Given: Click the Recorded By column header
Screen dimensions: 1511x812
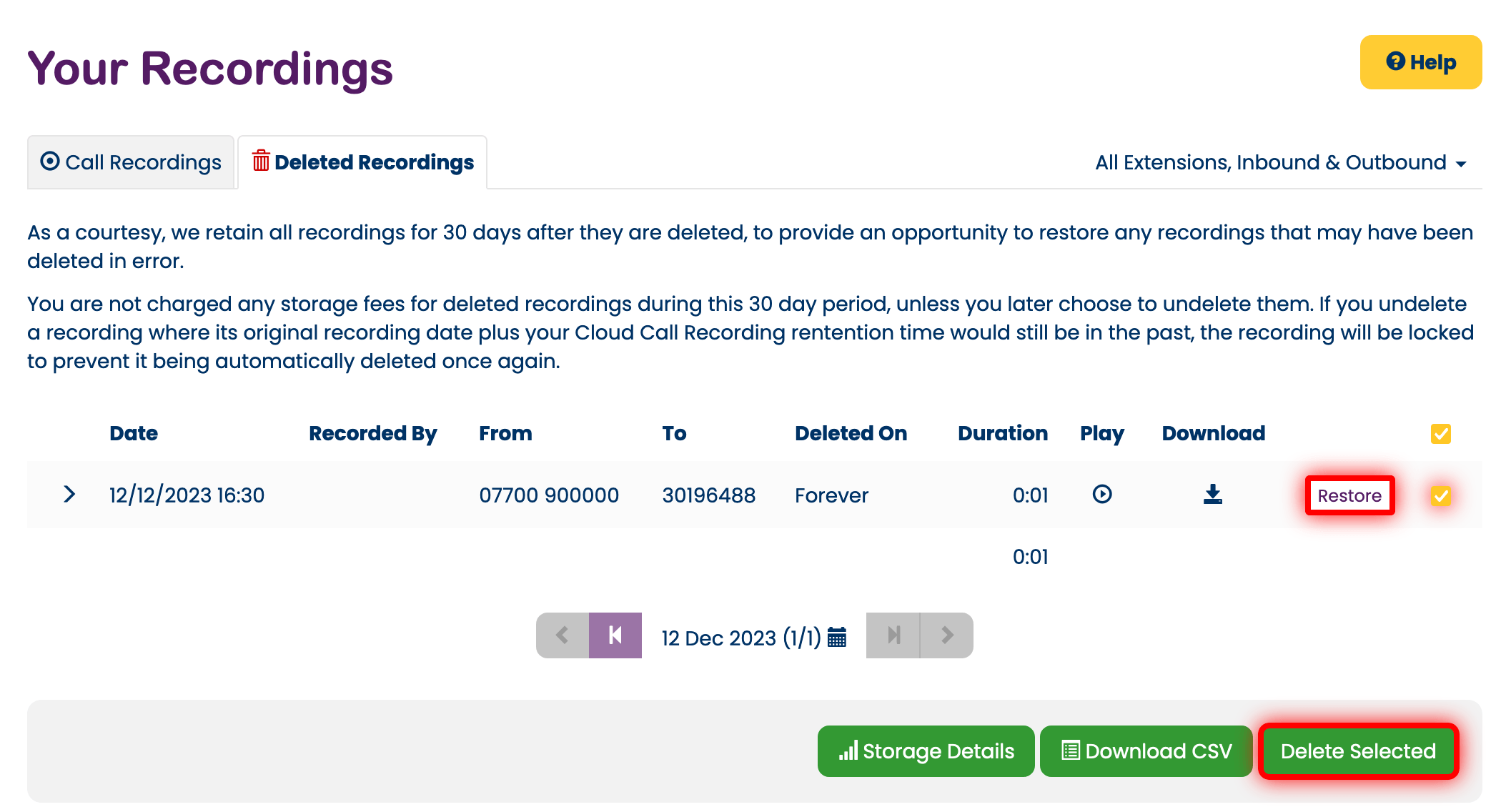Looking at the screenshot, I should point(372,433).
